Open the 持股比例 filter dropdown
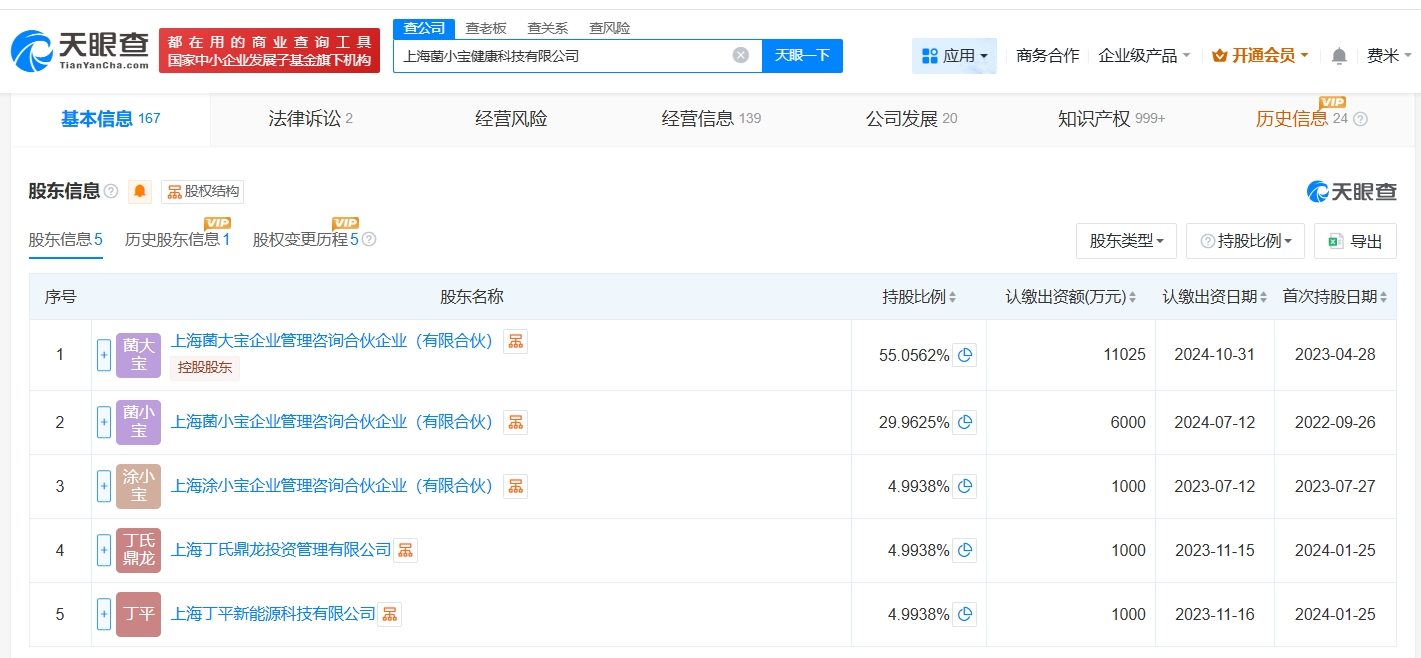The height and width of the screenshot is (658, 1421). pyautogui.click(x=1245, y=240)
